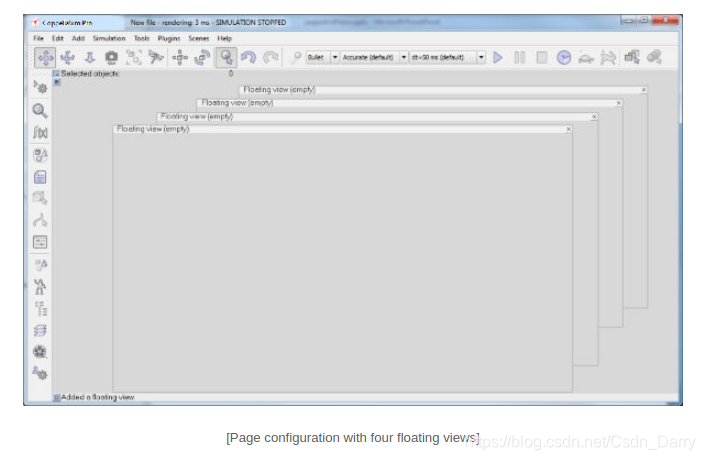
Task: Open the Tools menu
Action: 142,38
